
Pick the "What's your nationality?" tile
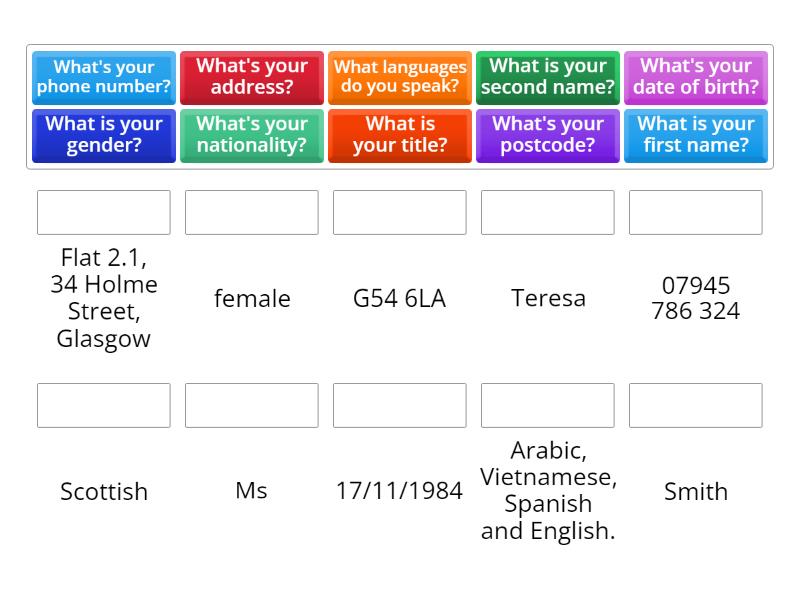point(252,136)
